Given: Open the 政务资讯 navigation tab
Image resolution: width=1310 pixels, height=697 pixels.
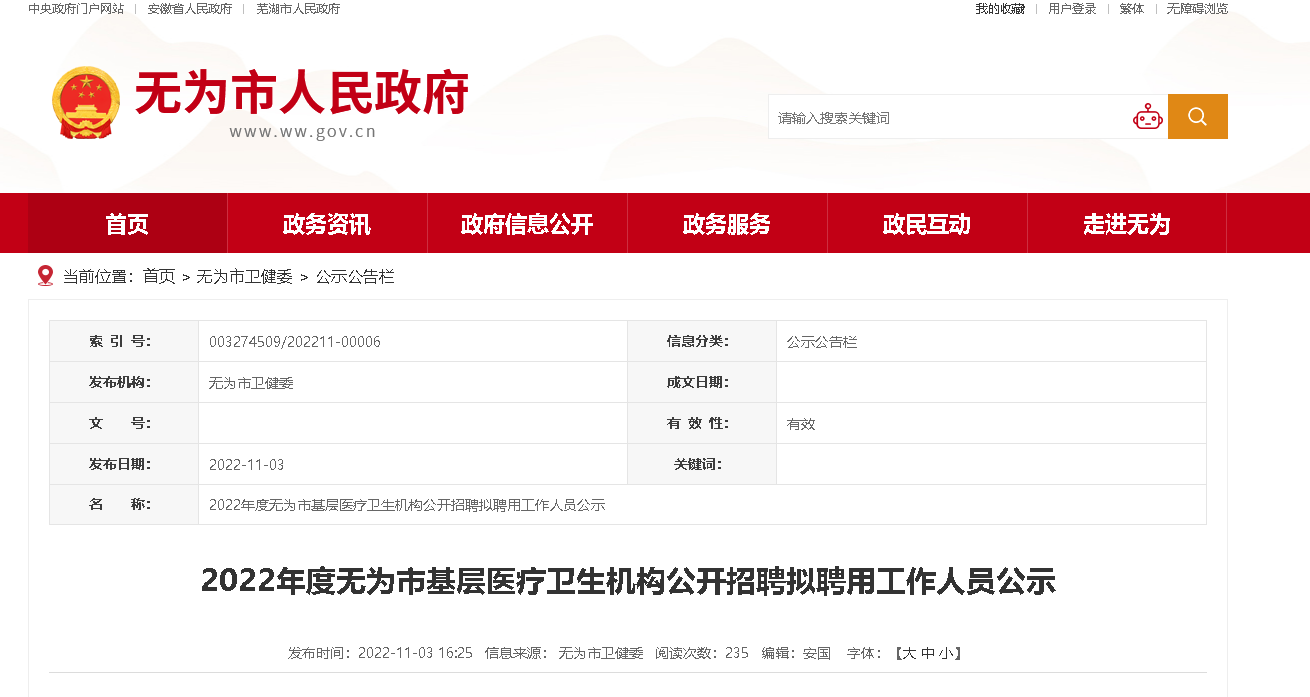Looking at the screenshot, I should [327, 224].
